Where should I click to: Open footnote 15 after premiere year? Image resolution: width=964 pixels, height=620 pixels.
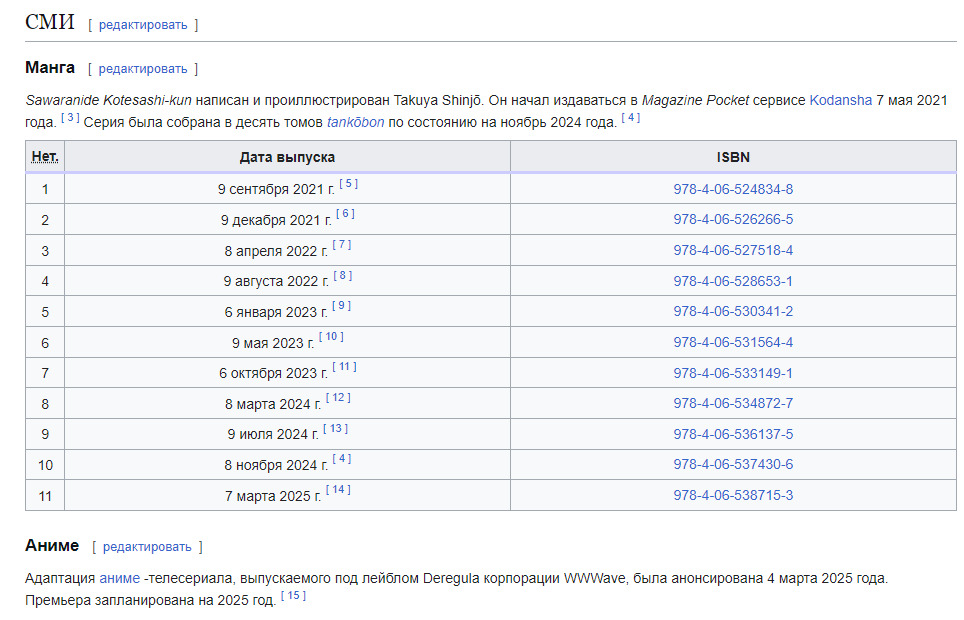(293, 596)
